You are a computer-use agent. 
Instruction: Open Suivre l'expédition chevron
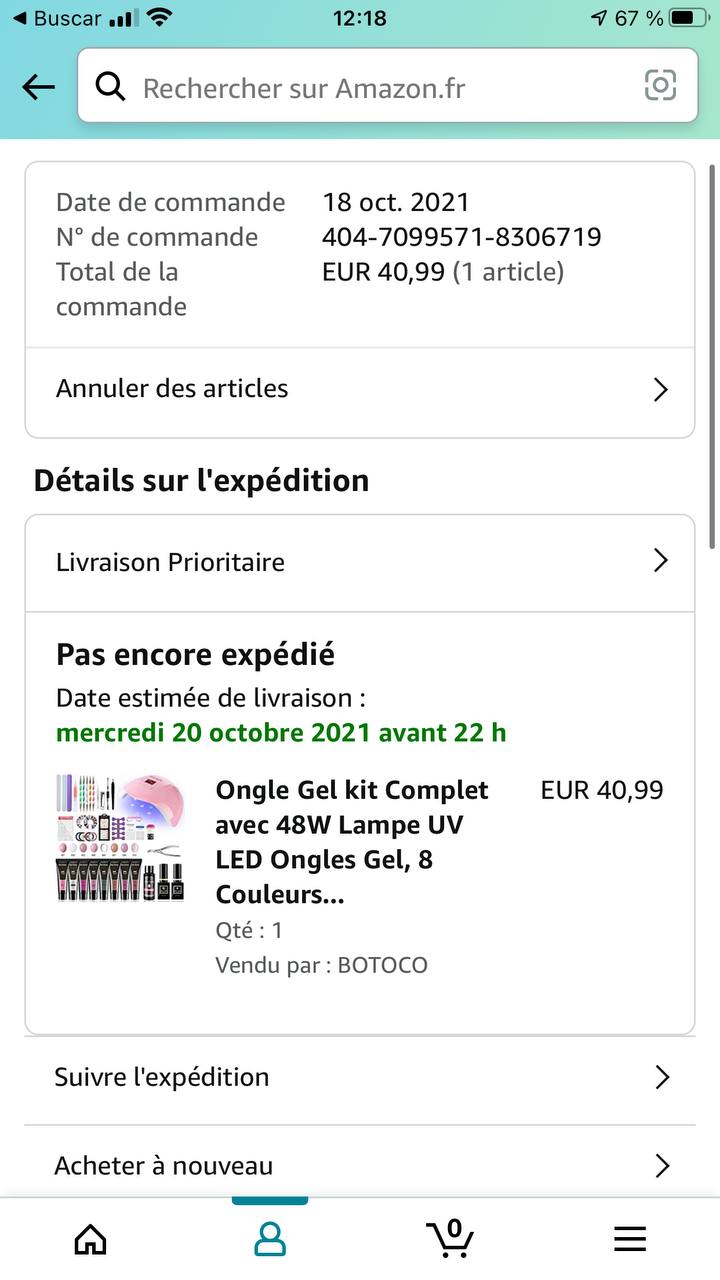pos(660,1077)
